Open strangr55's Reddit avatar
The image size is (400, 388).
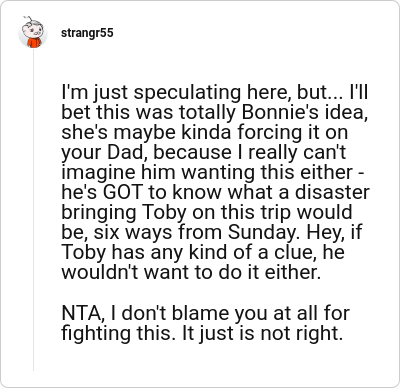(x=32, y=33)
